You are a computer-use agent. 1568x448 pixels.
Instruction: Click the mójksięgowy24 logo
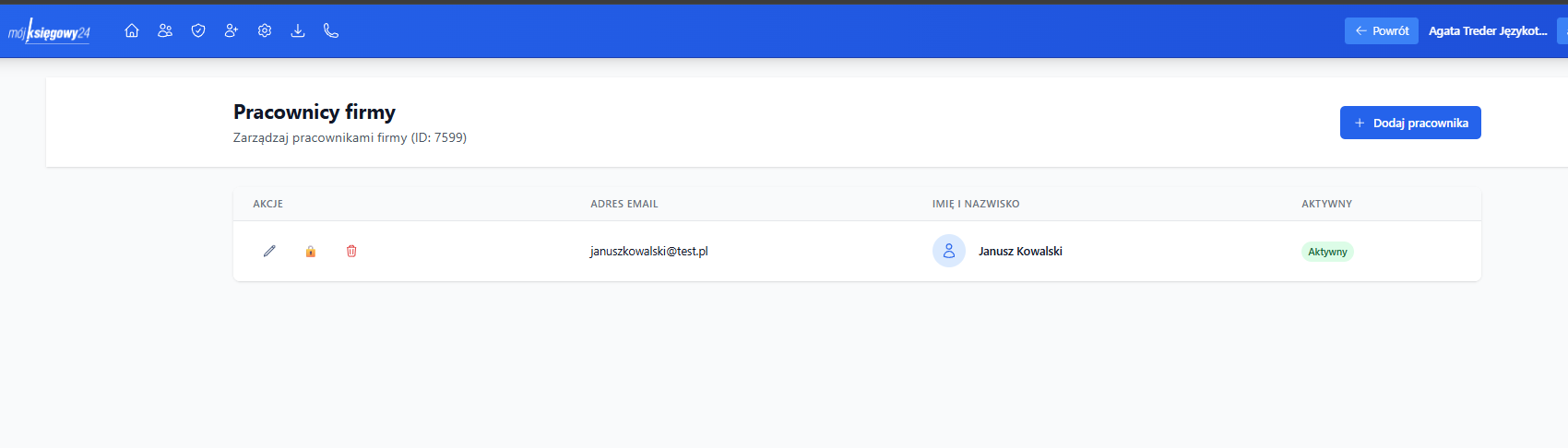pos(50,32)
